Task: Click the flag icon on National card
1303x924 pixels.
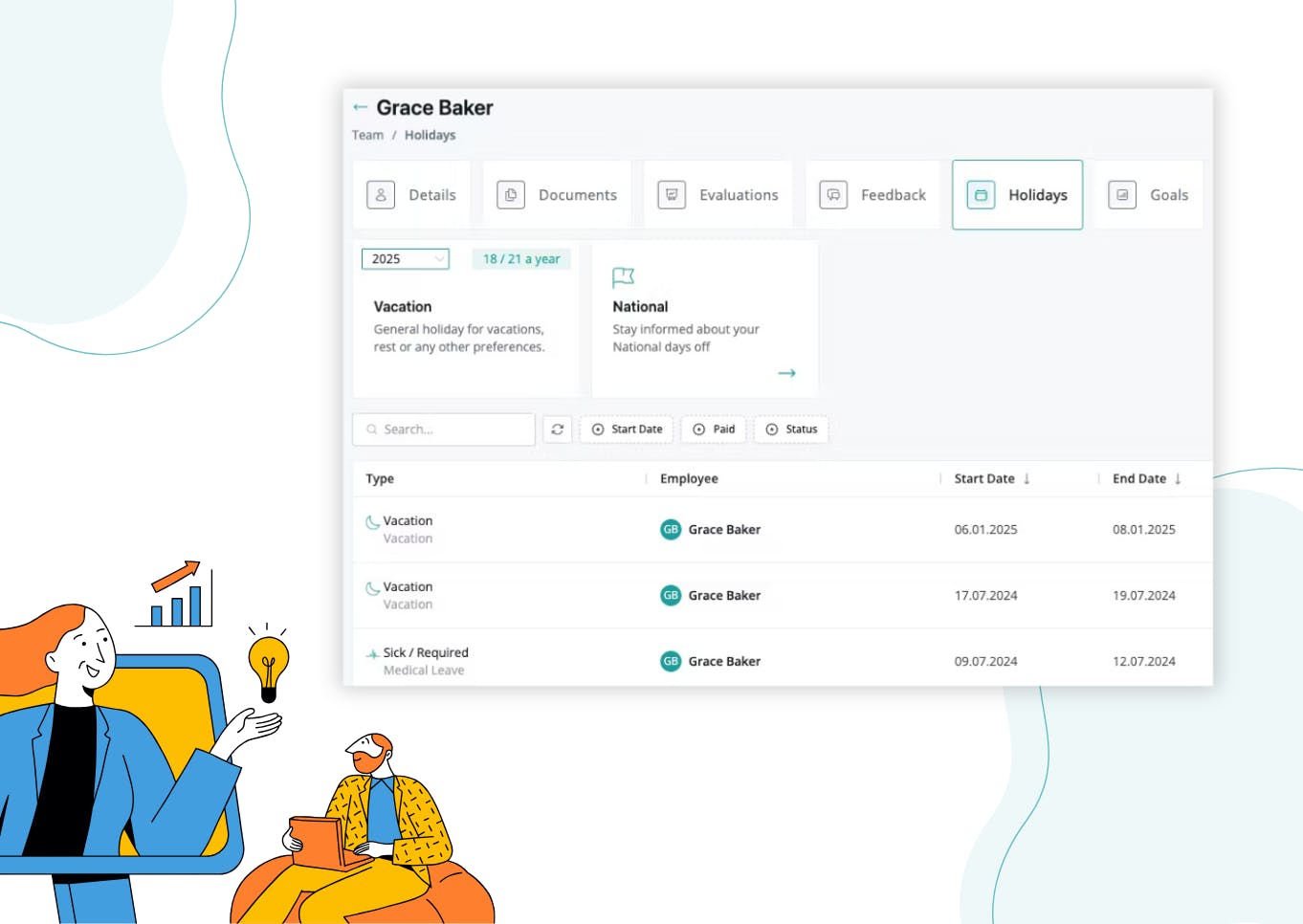Action: 623,277
